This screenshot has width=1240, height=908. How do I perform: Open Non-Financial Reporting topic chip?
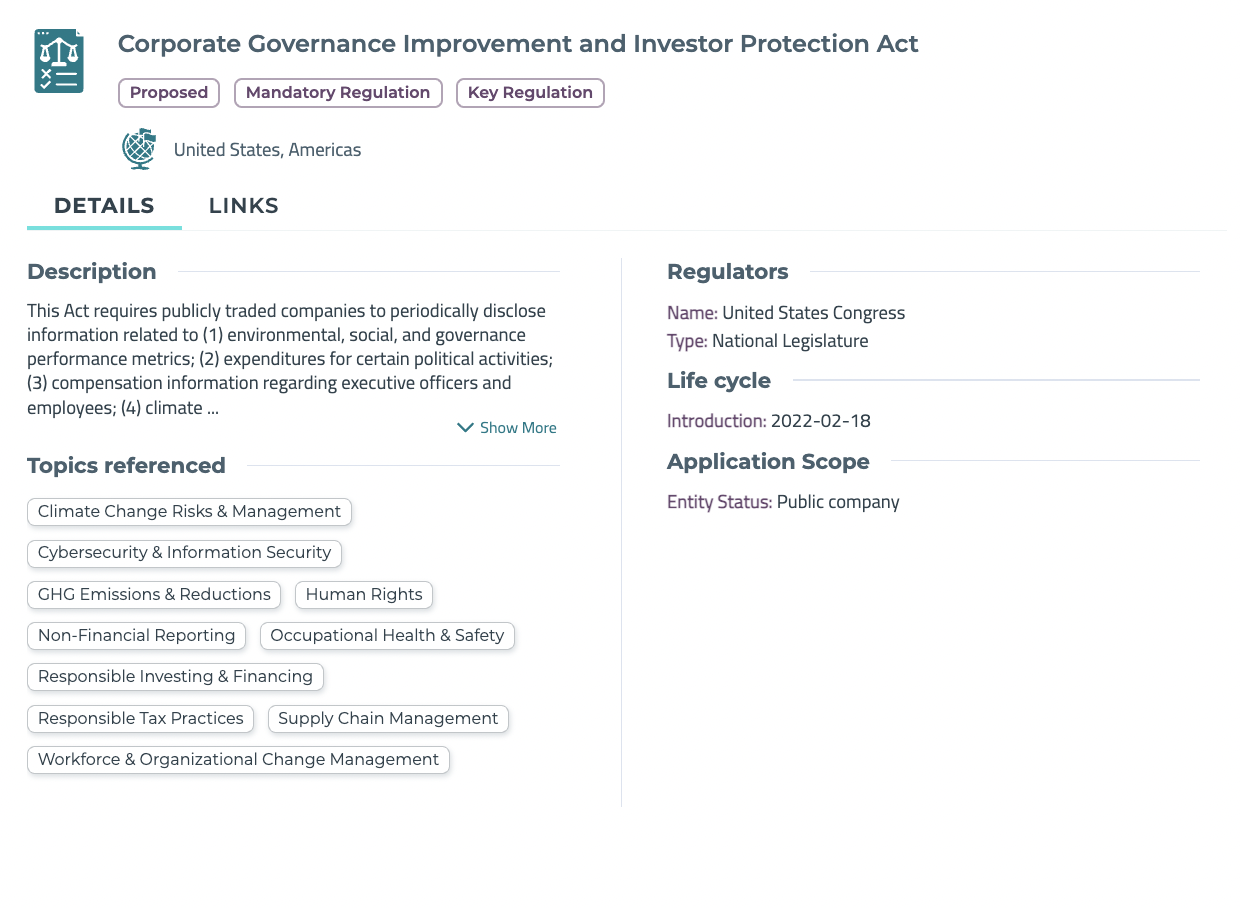tap(136, 636)
